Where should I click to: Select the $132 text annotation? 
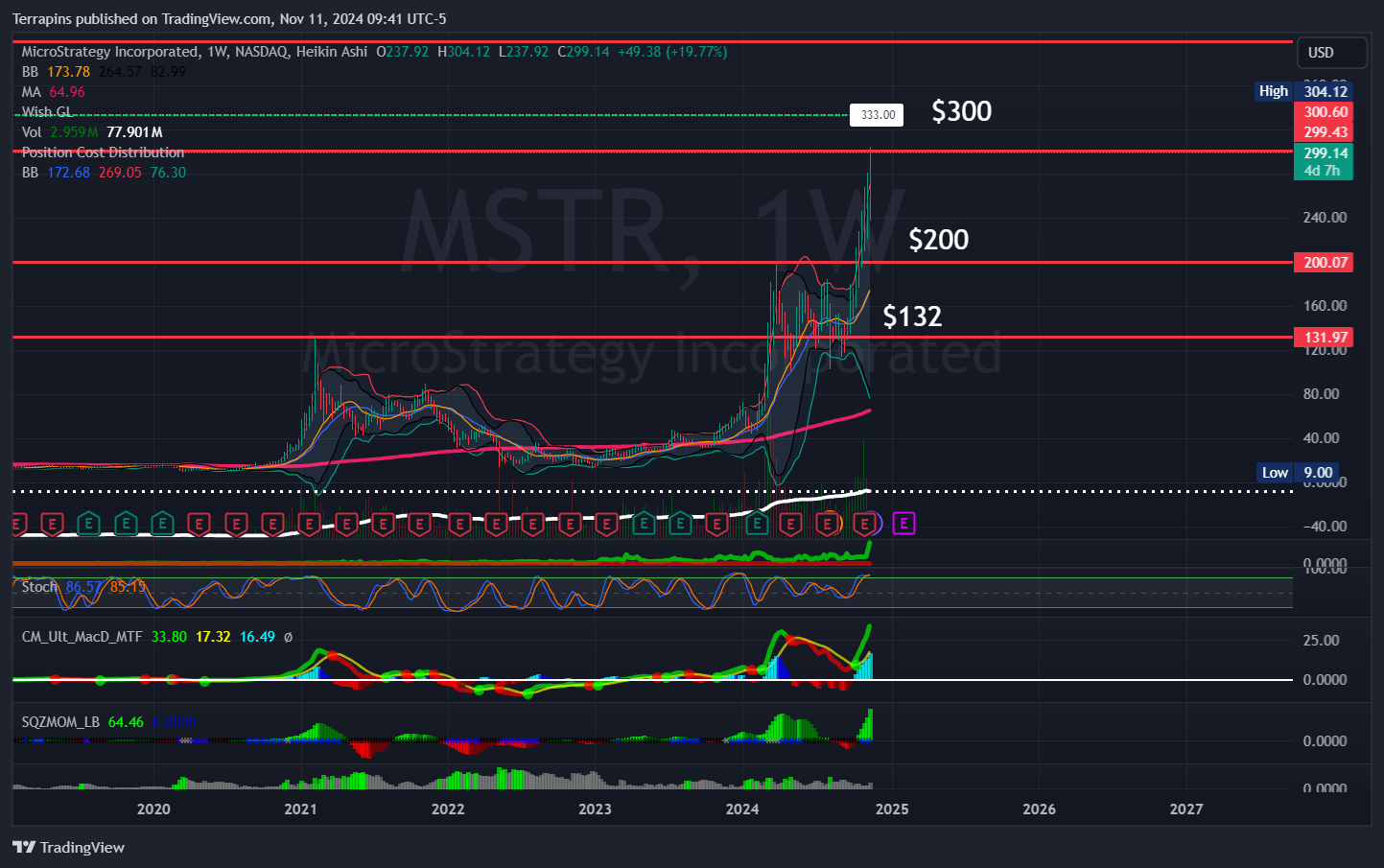pyautogui.click(x=912, y=317)
